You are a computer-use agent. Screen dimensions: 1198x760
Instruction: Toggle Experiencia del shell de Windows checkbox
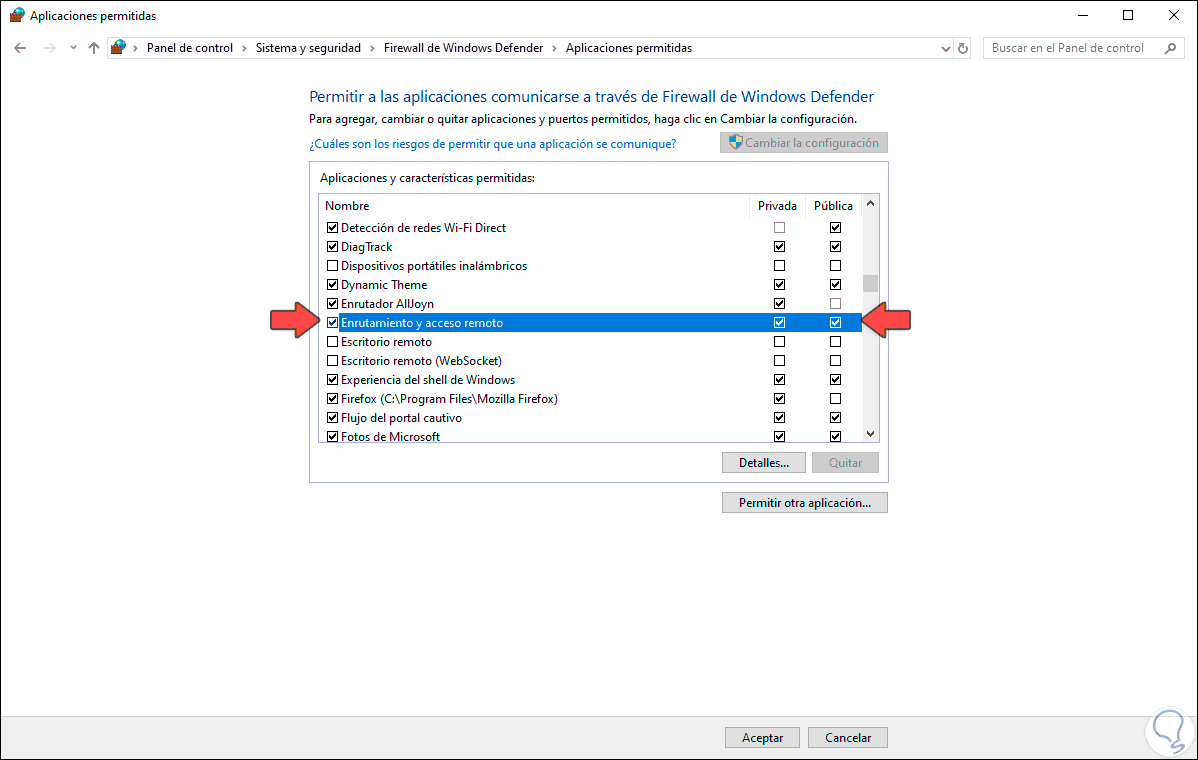332,380
